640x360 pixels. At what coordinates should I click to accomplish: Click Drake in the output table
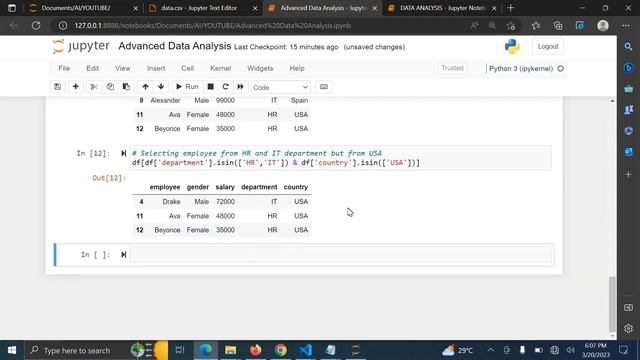(x=171, y=202)
